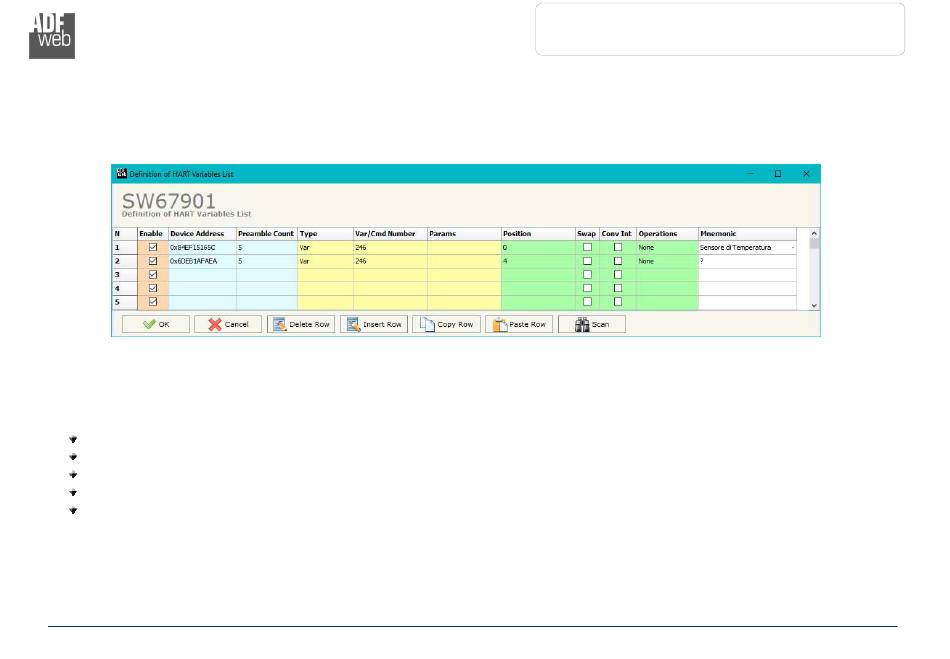Check Swap for row 4
The height and width of the screenshot is (659, 950).
coord(587,288)
